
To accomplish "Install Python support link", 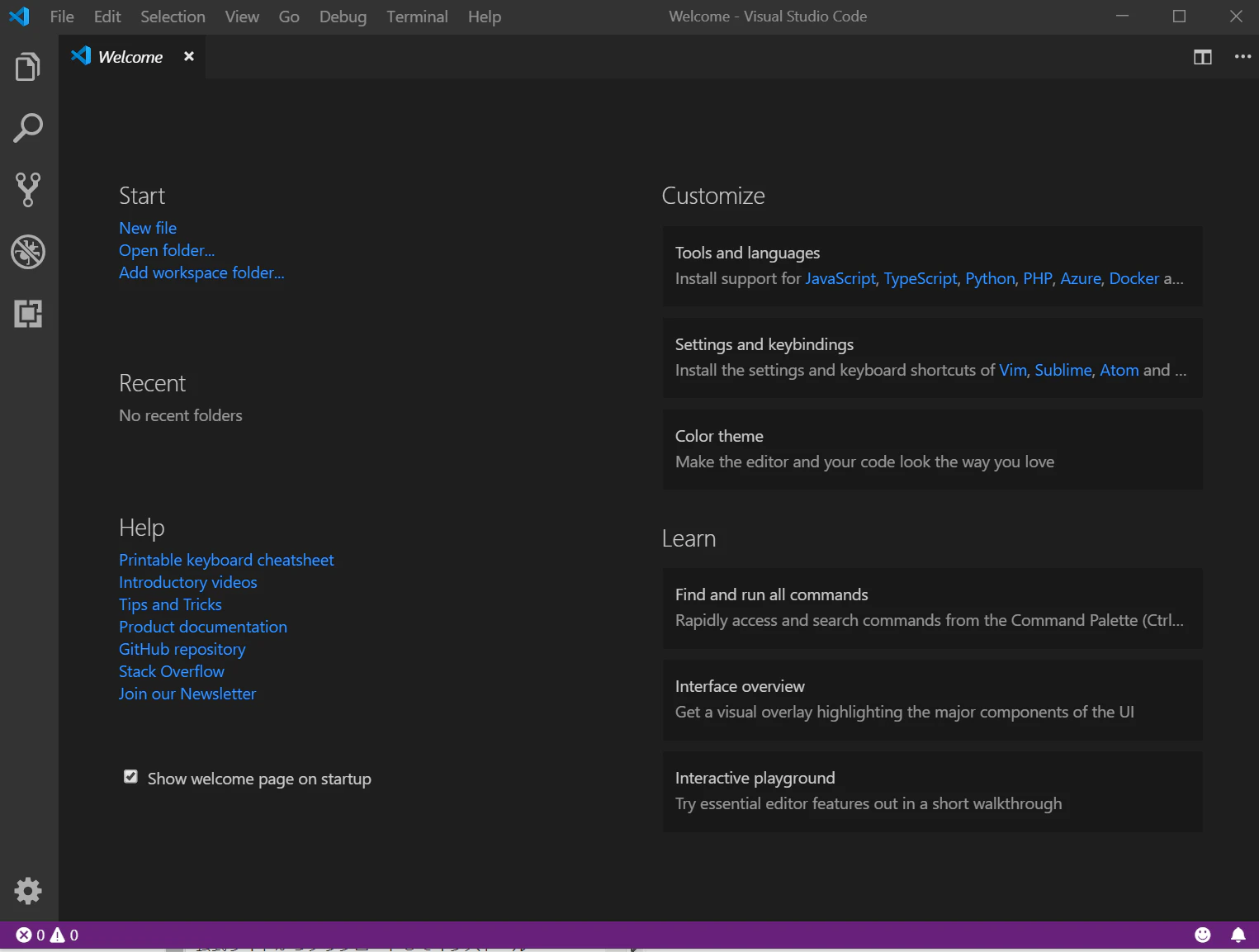I will [x=990, y=278].
